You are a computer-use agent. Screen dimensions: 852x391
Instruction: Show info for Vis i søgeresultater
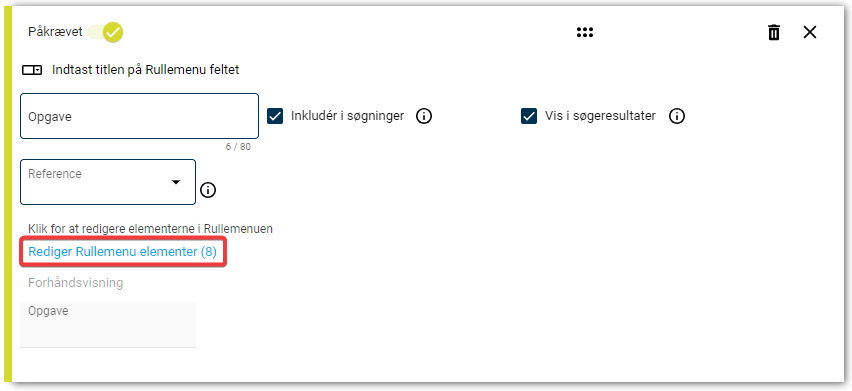pyautogui.click(x=676, y=116)
